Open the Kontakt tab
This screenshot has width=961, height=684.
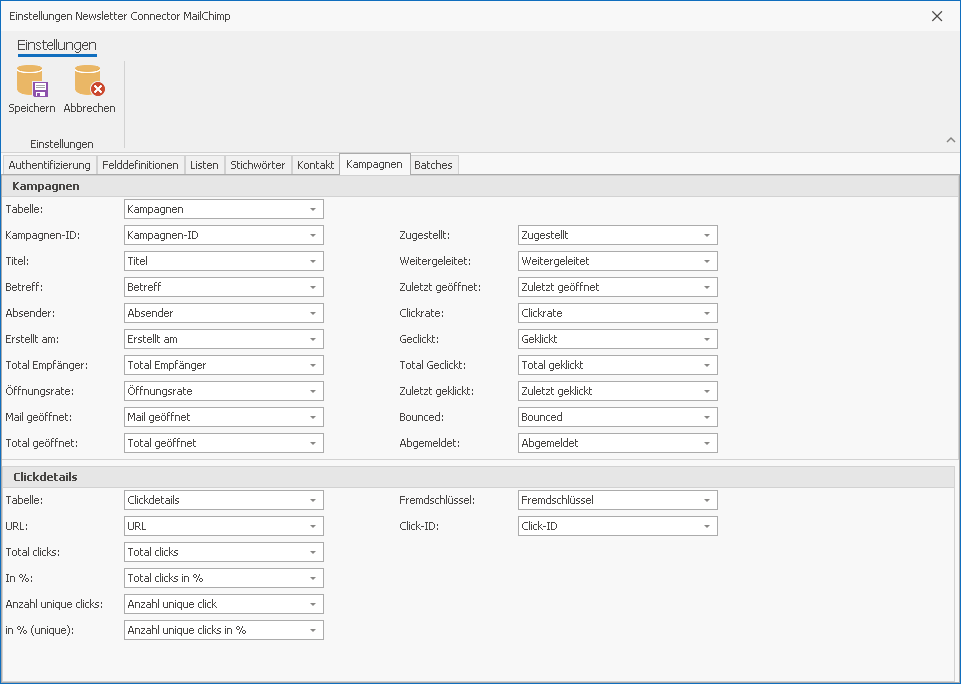coord(315,165)
